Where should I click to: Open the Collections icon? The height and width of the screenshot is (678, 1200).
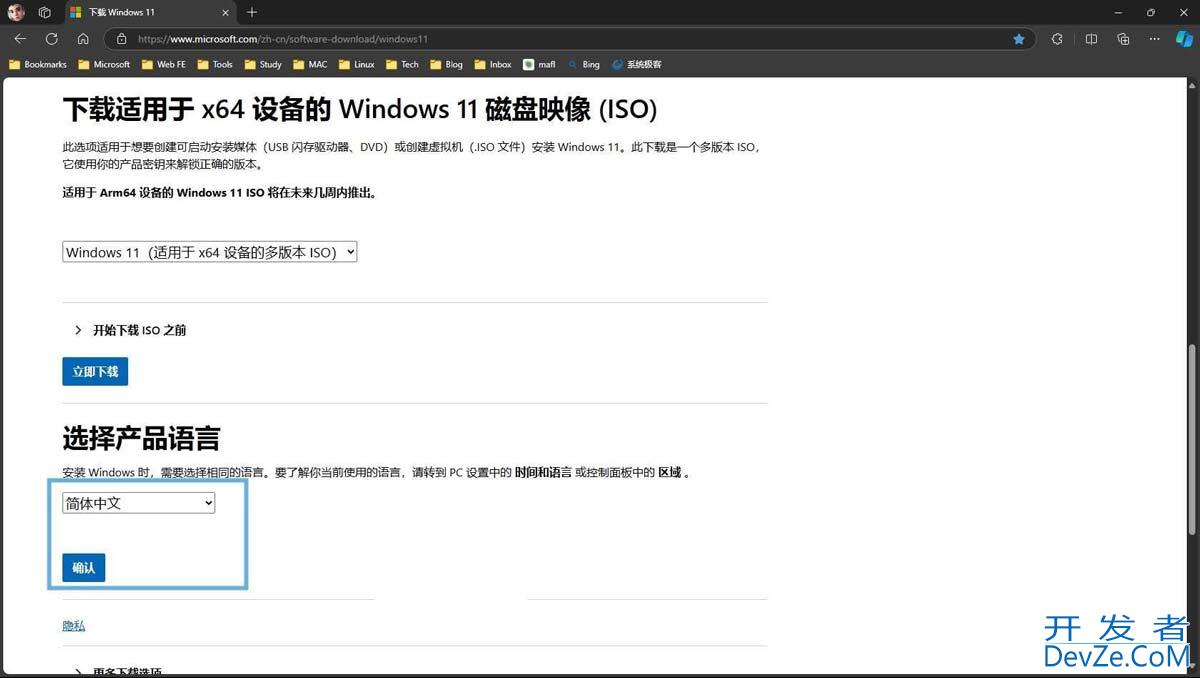tap(1123, 39)
